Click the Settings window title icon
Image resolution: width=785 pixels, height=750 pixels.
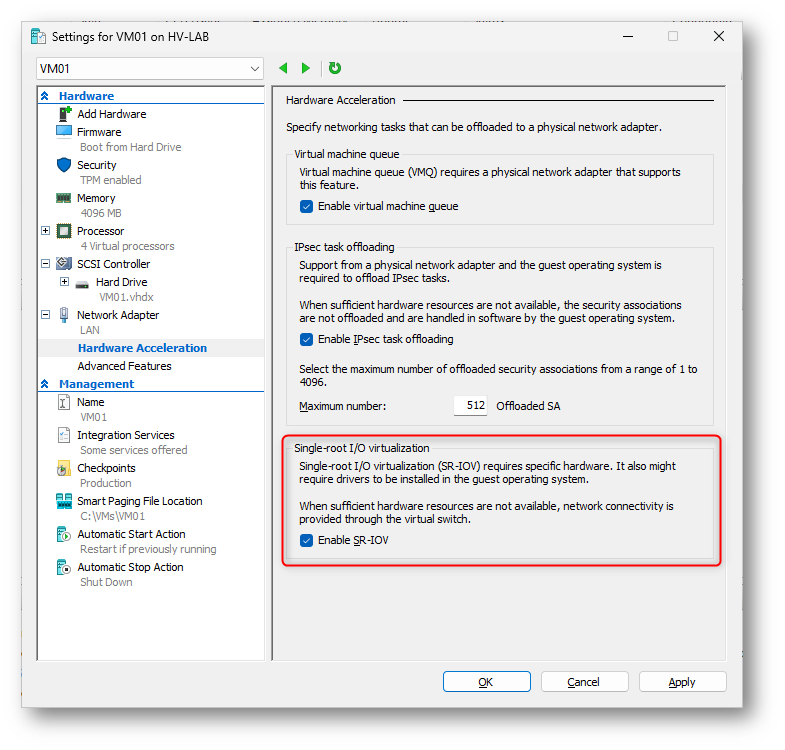pyautogui.click(x=39, y=37)
